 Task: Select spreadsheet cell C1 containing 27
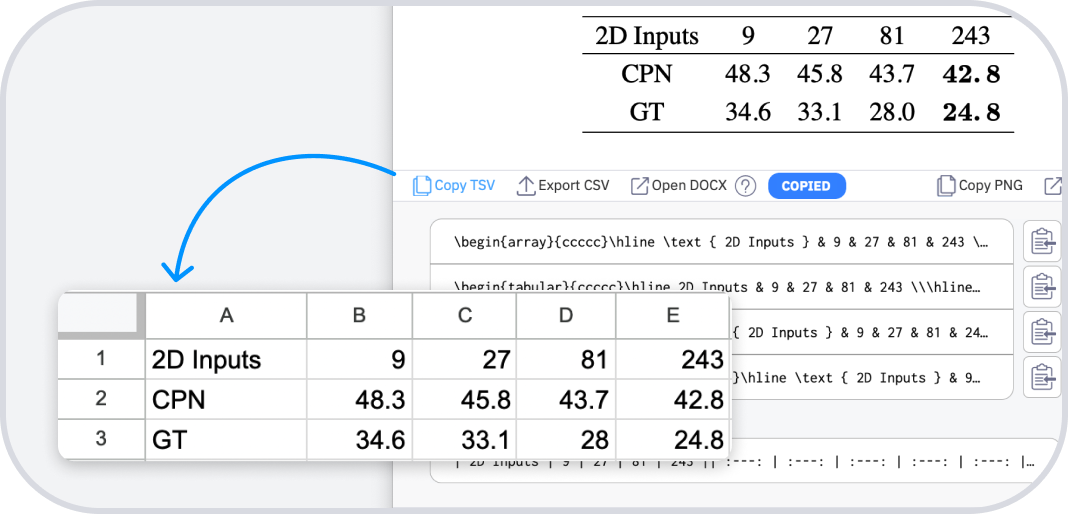[465, 359]
